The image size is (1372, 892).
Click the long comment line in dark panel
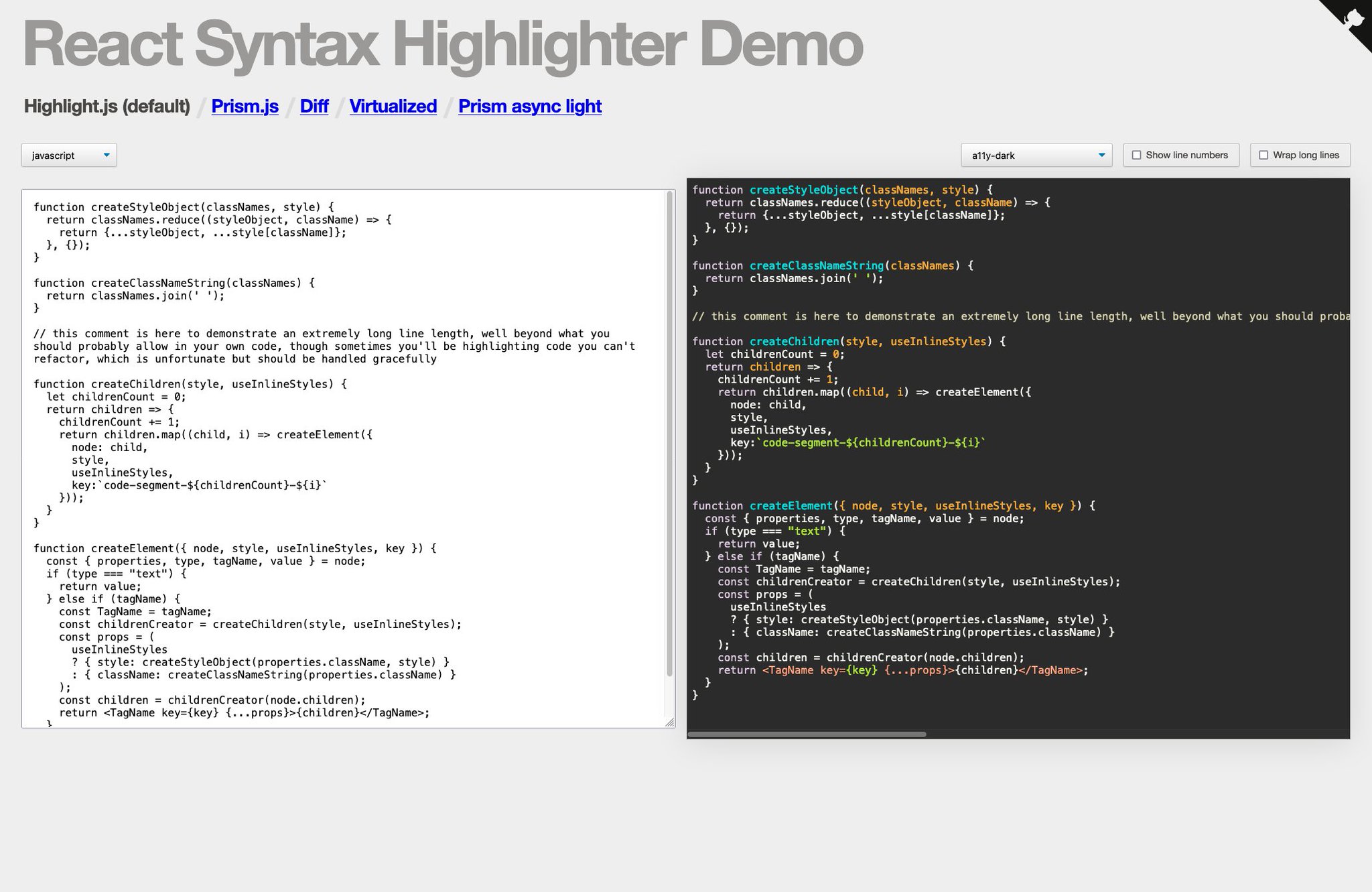(1020, 316)
